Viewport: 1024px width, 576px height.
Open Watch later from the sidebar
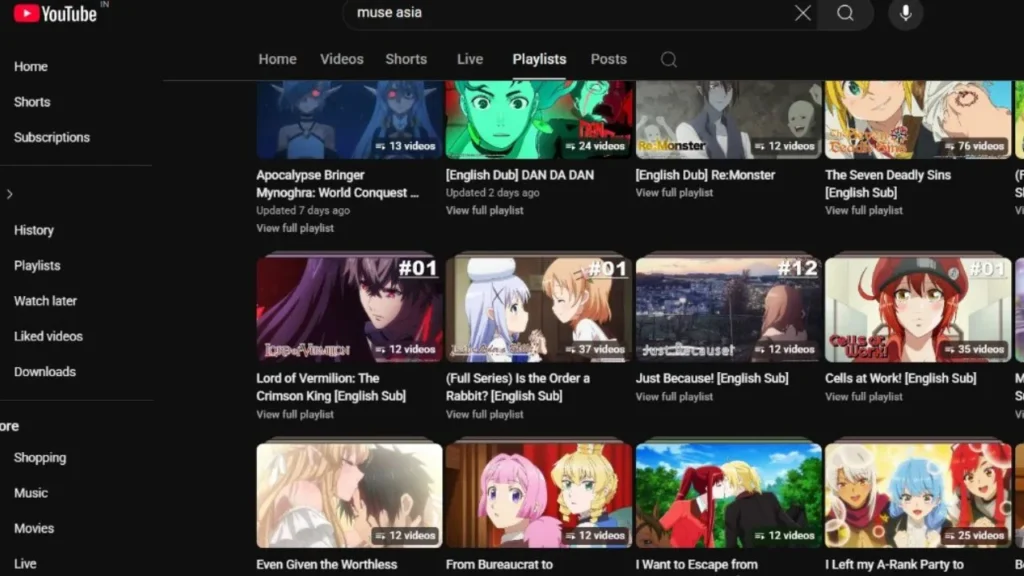(48, 301)
